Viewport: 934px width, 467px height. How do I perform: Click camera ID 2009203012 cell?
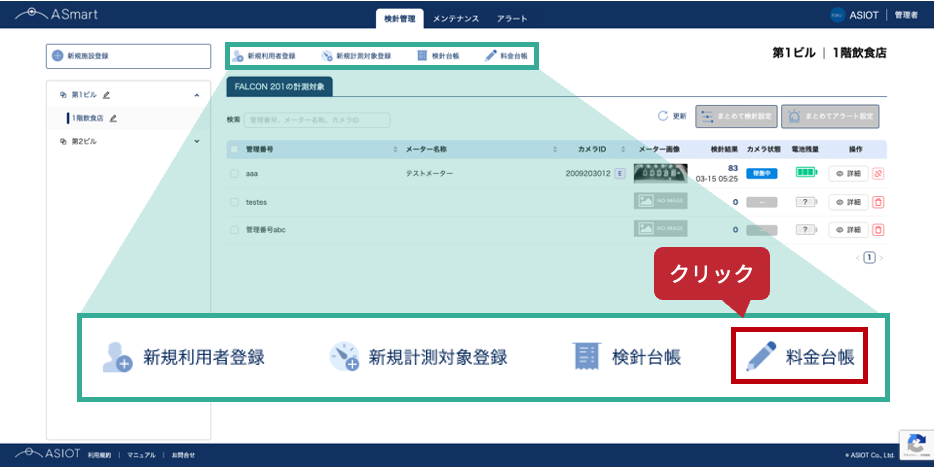[588, 174]
